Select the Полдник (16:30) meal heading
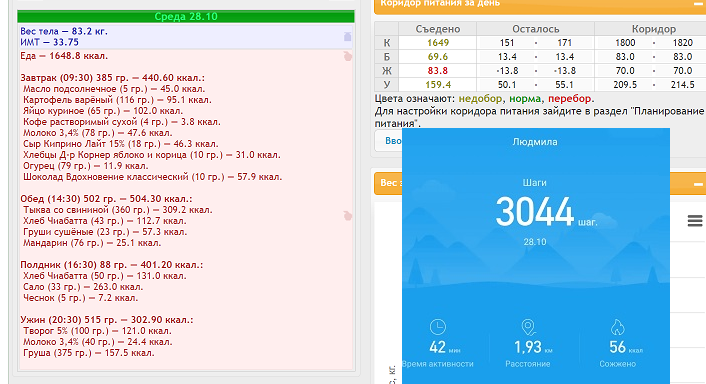706x384 pixels. click(112, 265)
